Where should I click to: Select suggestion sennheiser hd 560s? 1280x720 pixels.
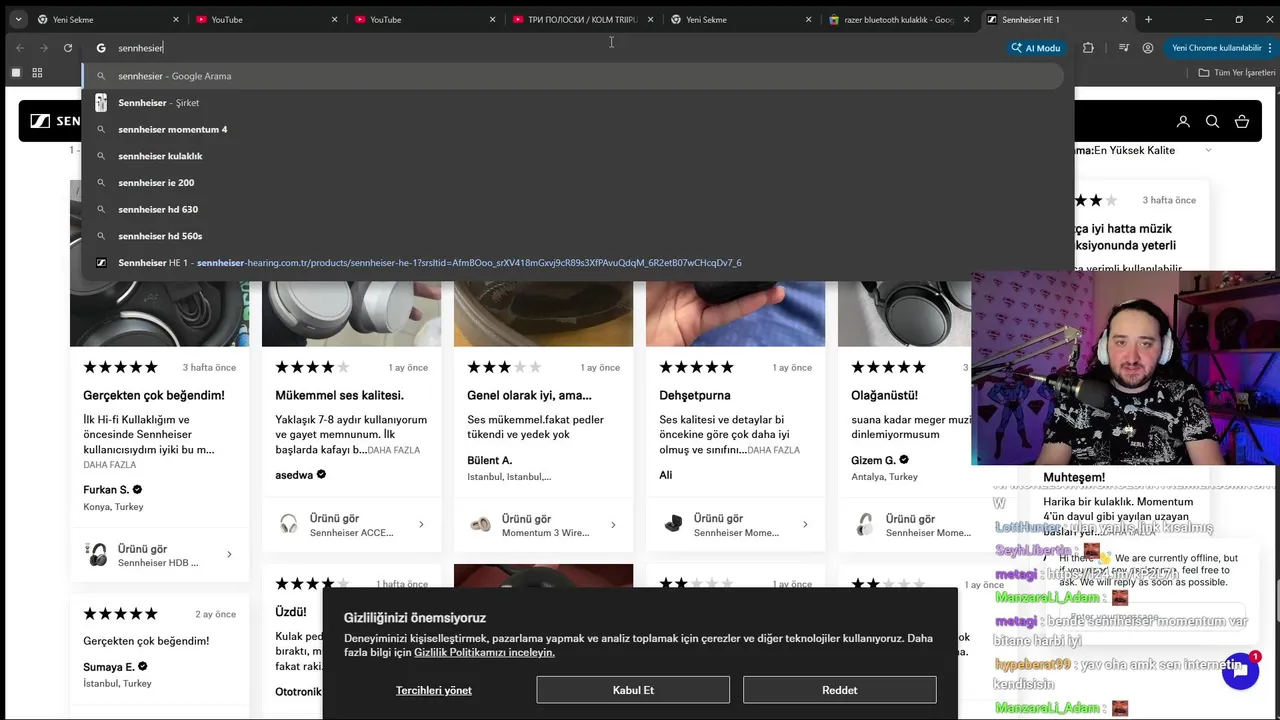pyautogui.click(x=572, y=236)
